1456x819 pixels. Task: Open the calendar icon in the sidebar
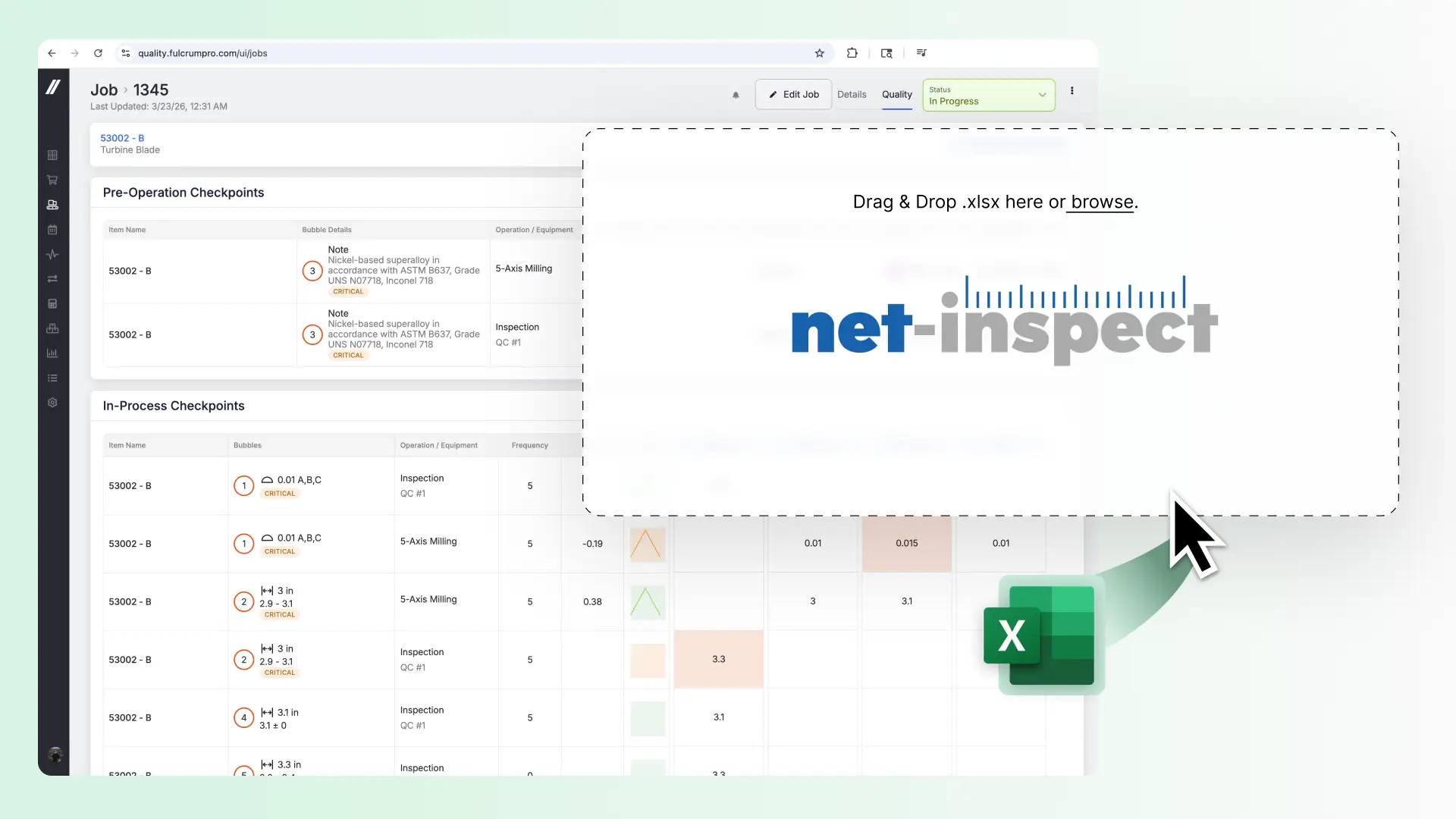[52, 230]
